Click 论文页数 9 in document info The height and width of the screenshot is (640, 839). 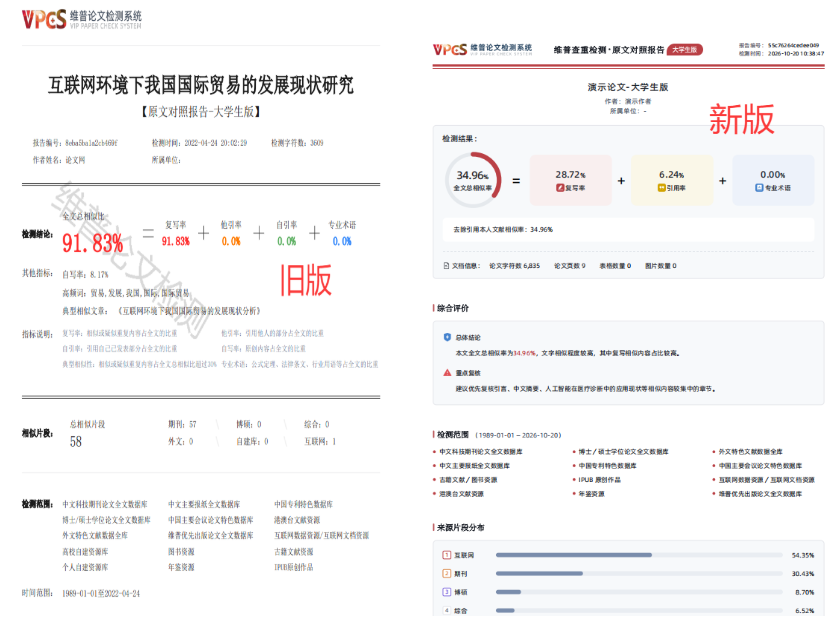pos(569,266)
